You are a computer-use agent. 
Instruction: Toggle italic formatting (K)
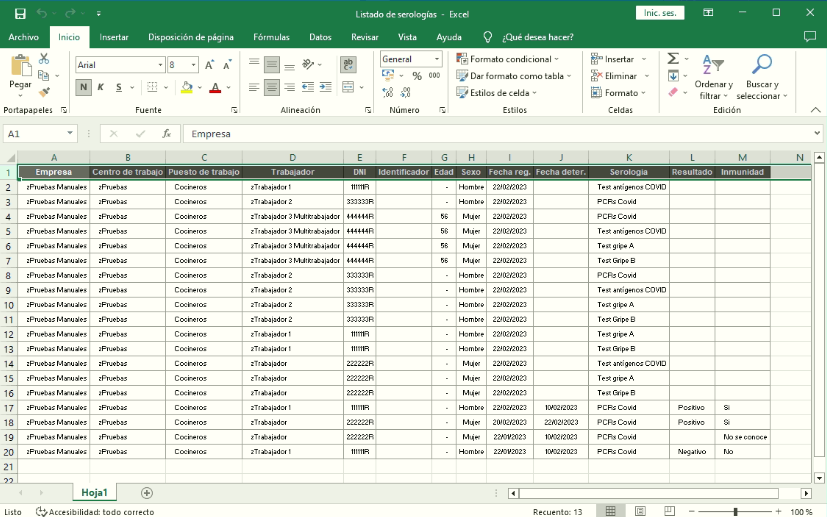click(x=100, y=88)
